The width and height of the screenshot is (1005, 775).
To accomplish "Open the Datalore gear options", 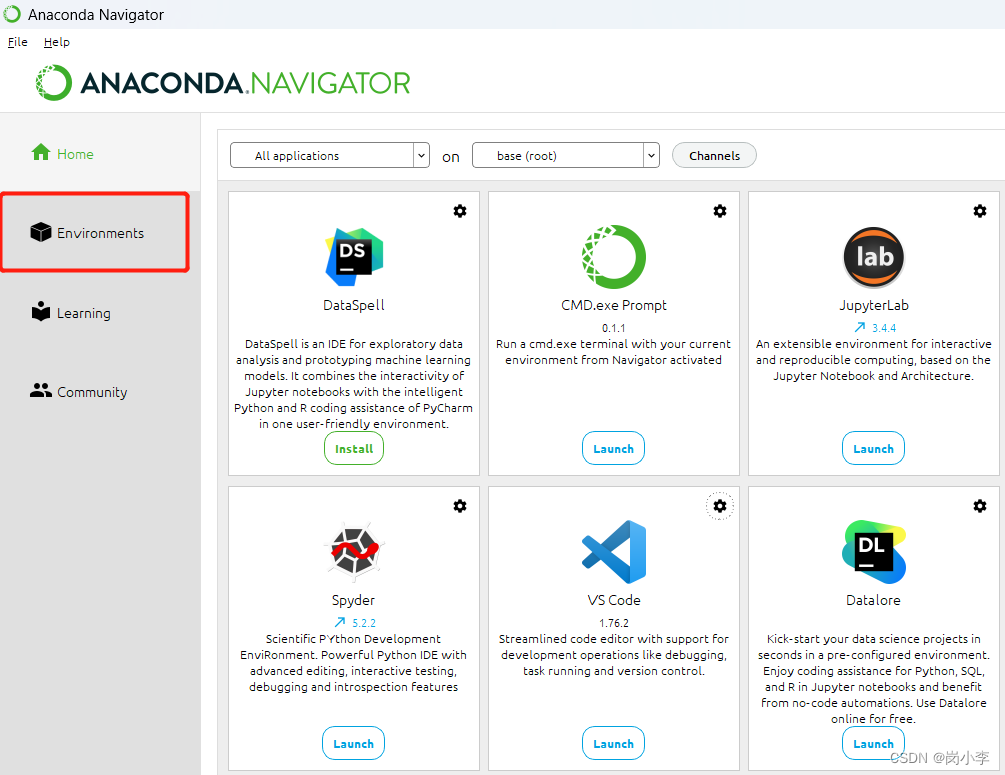I will tap(980, 506).
